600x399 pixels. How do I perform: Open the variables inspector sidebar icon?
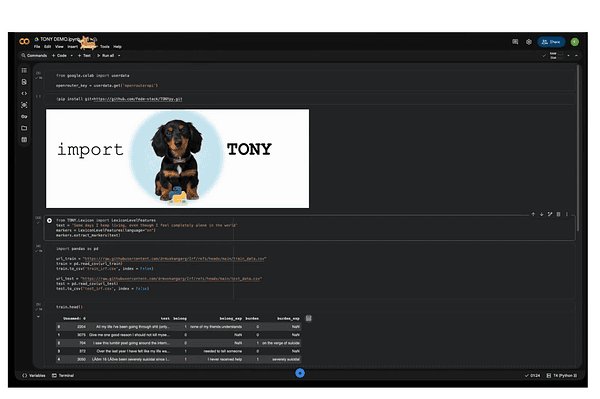[24, 105]
